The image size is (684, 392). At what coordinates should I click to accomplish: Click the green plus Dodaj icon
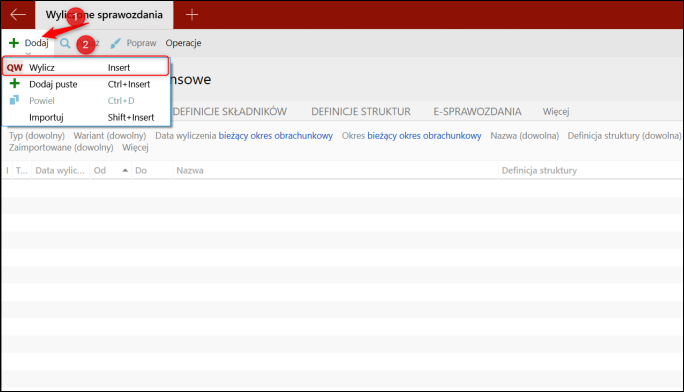click(x=14, y=43)
